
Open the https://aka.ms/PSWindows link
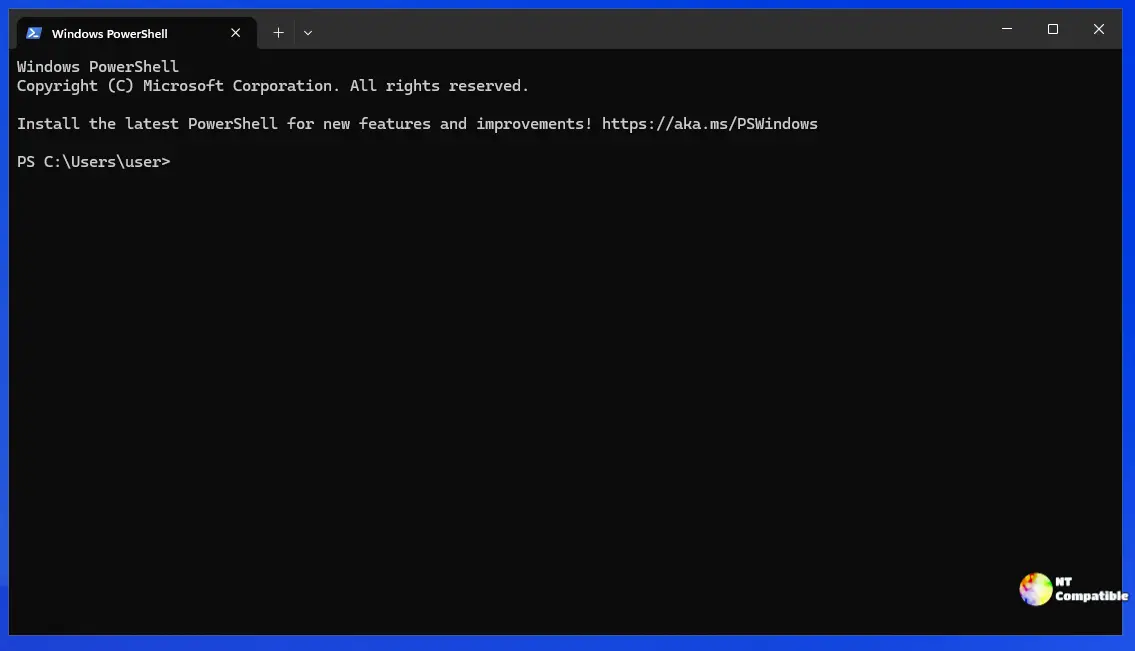pyautogui.click(x=709, y=124)
